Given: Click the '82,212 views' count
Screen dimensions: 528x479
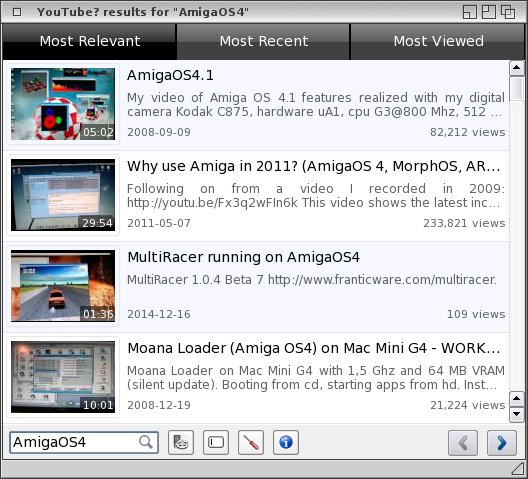Looking at the screenshot, I should (x=467, y=132).
